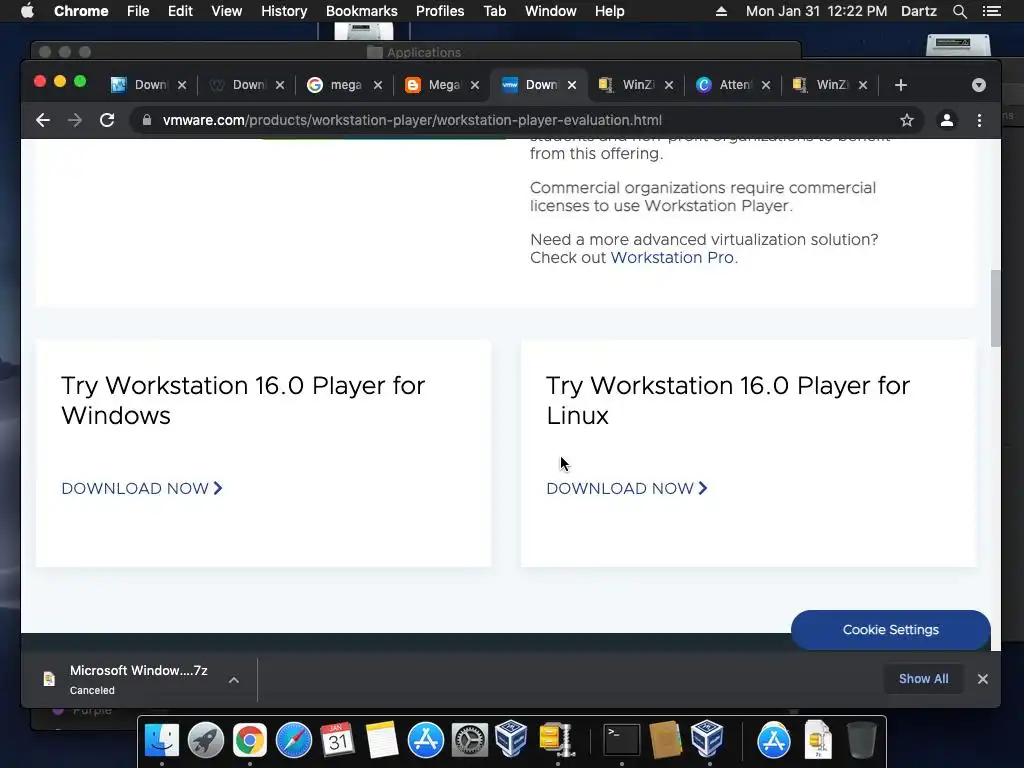Open Calendar from the Dock
Image resolution: width=1024 pixels, height=768 pixels.
[338, 741]
